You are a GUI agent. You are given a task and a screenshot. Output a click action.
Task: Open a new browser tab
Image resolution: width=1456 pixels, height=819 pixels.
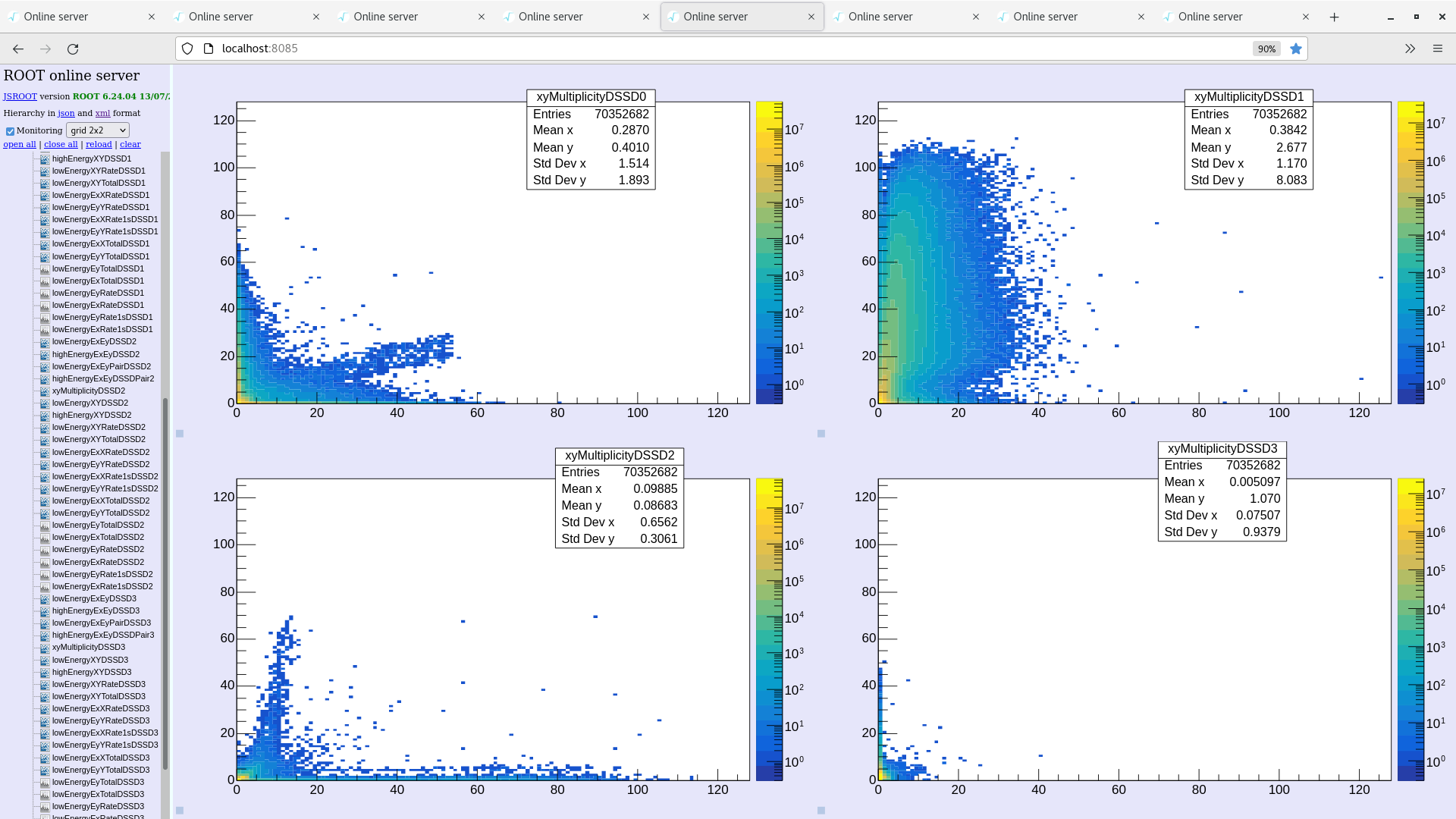[x=1335, y=17]
